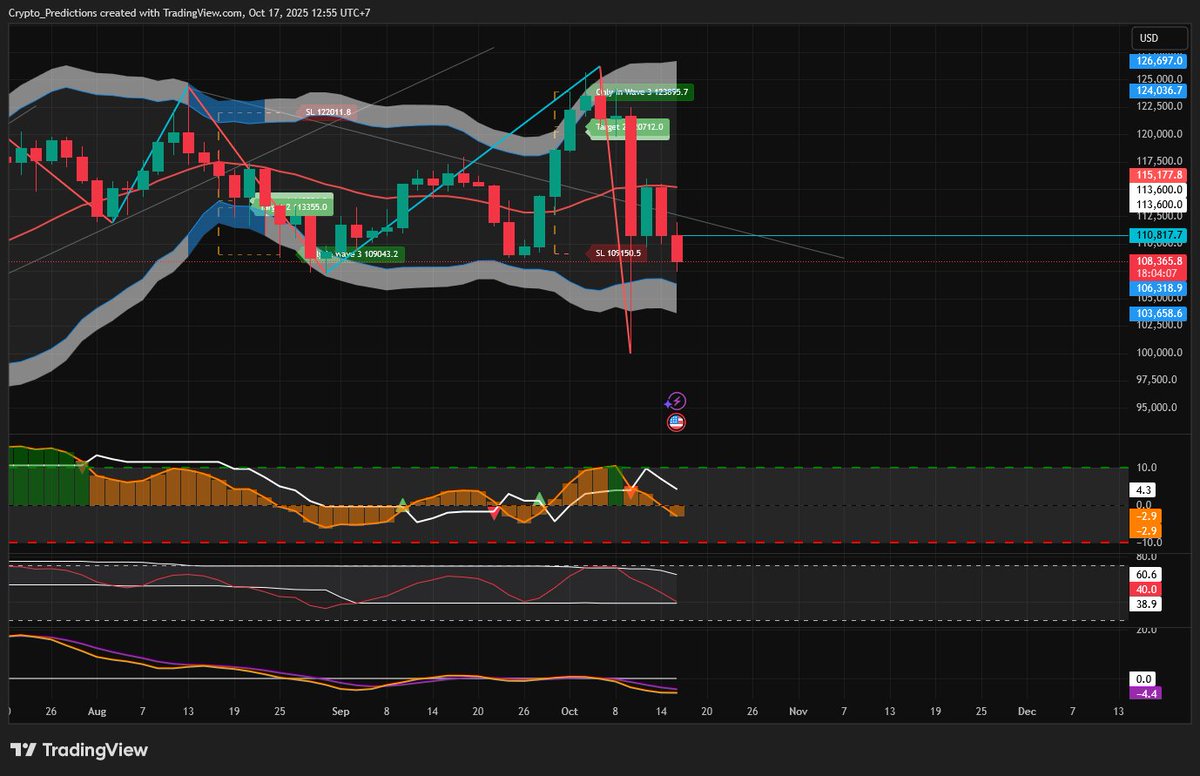Select the Target 2 label near 120712.0
1200x776 pixels.
pyautogui.click(x=630, y=127)
